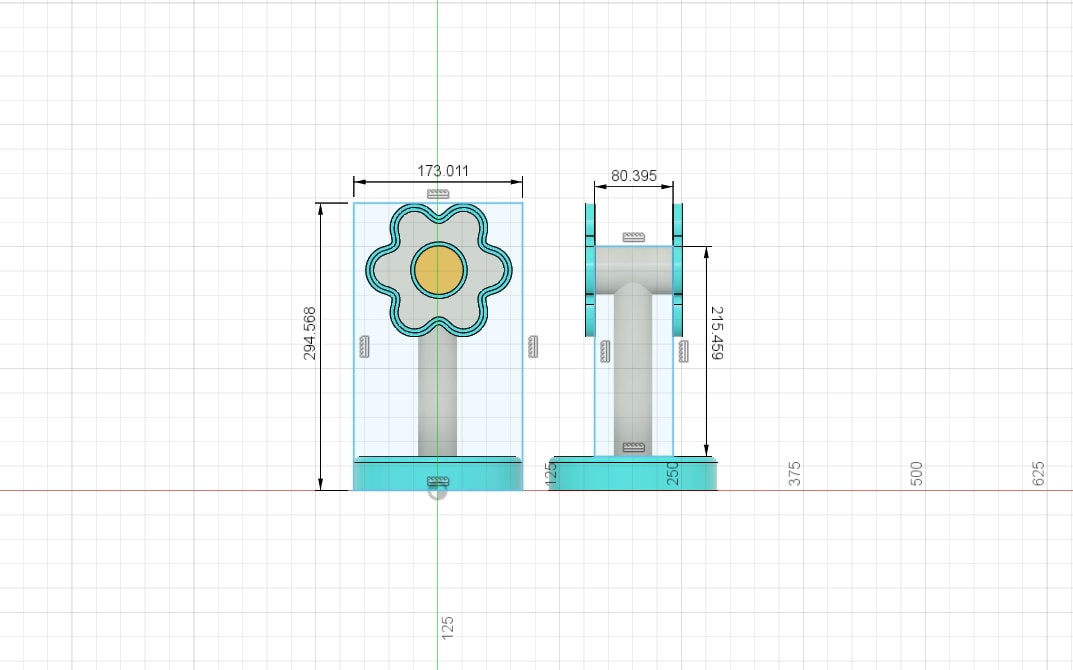Select constraint glyph on side-view rectangle's right edge
The image size is (1073, 670).
(x=683, y=351)
